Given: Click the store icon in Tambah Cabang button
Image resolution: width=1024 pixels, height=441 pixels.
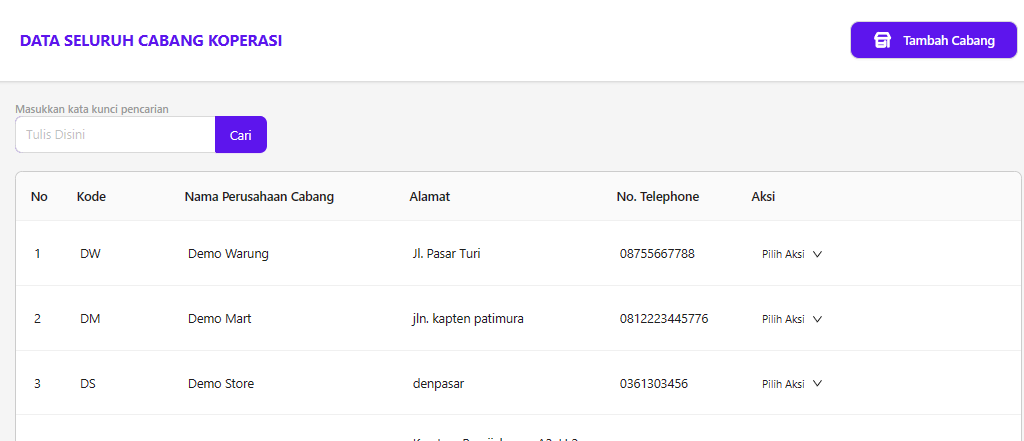Looking at the screenshot, I should pyautogui.click(x=882, y=41).
